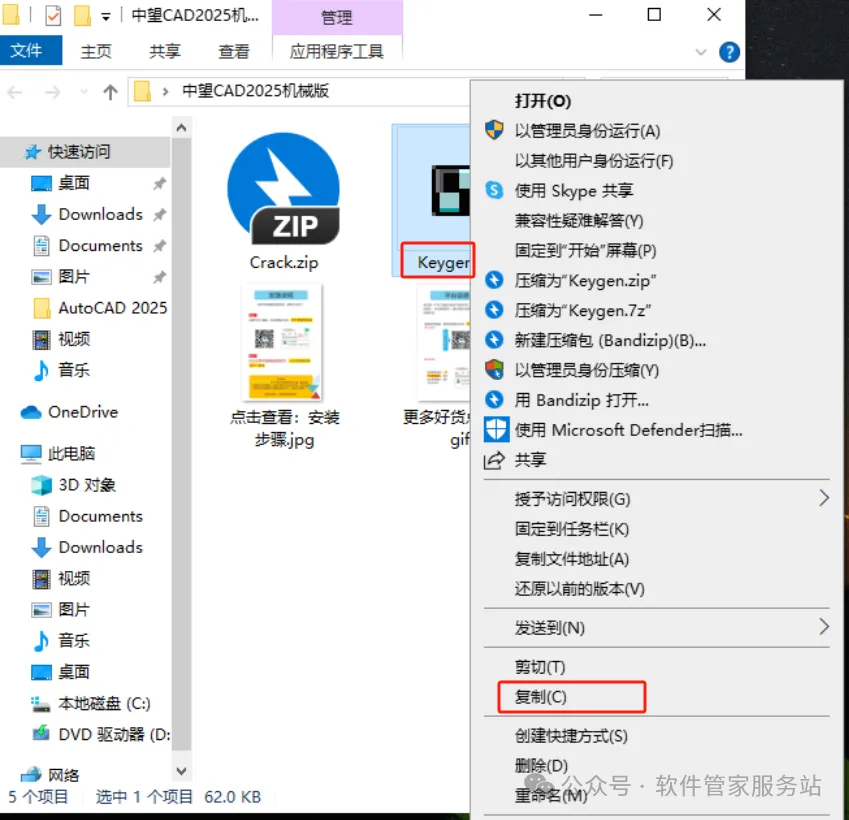The height and width of the screenshot is (820, 849).
Task: Click the Back navigation arrow
Action: [15, 93]
